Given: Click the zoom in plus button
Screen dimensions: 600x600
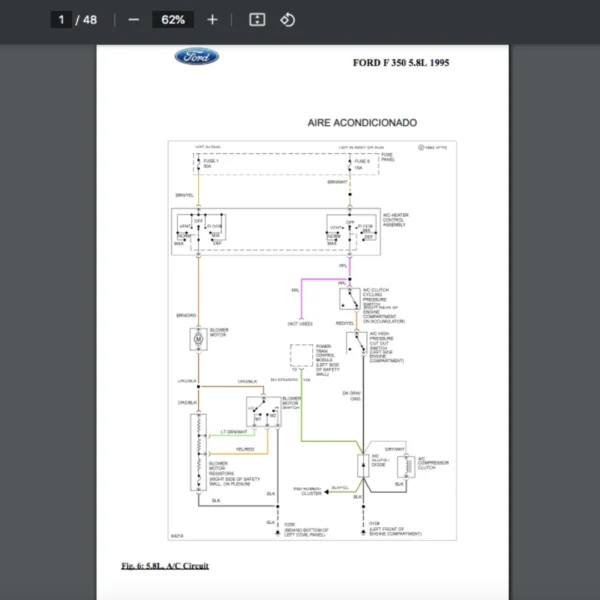Looking at the screenshot, I should tap(212, 20).
